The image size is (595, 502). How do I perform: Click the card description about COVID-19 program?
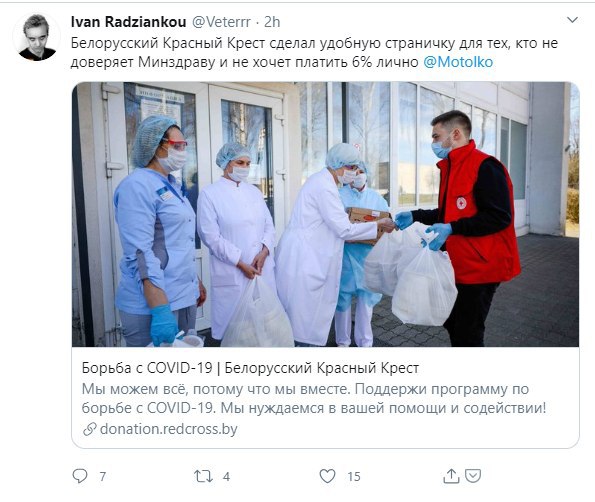pyautogui.click(x=314, y=398)
